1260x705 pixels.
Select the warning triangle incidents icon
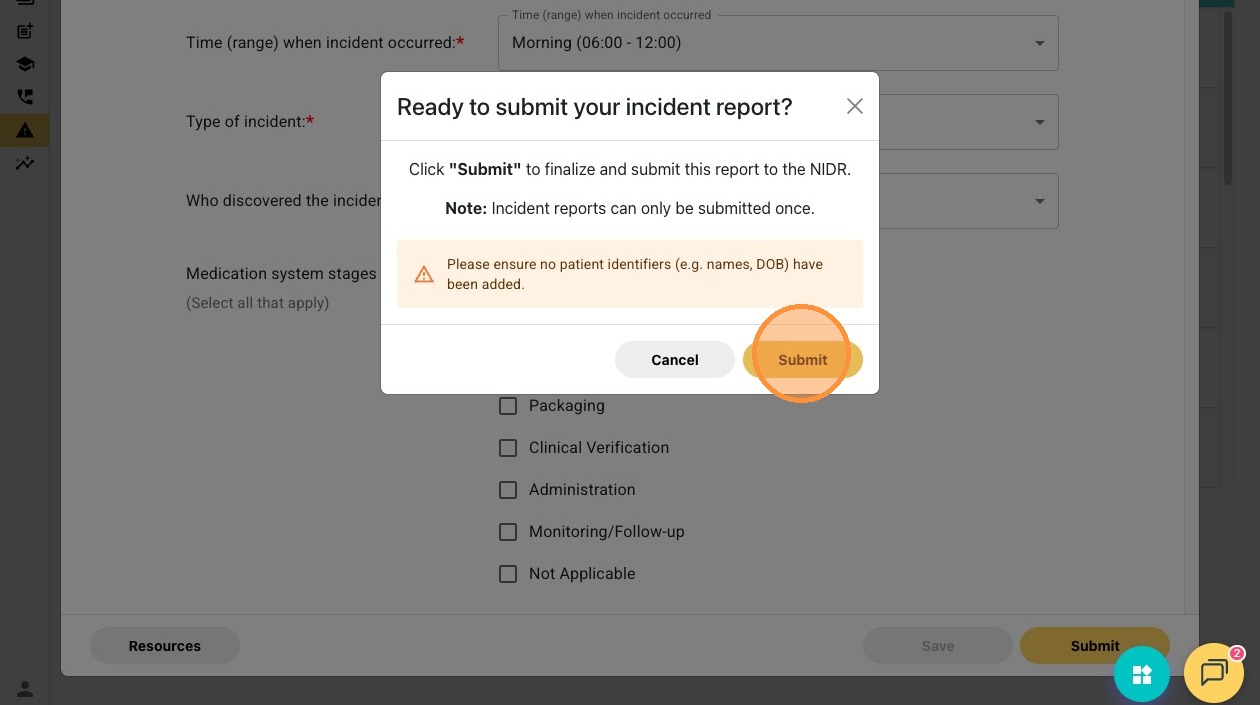tap(25, 130)
